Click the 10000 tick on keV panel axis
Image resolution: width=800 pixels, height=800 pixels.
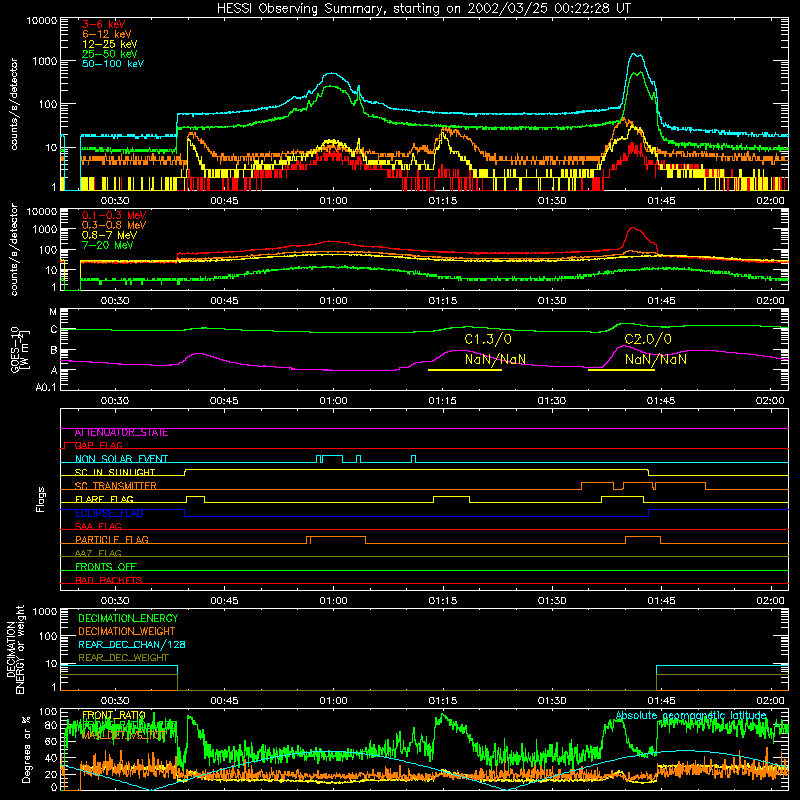click(42, 21)
